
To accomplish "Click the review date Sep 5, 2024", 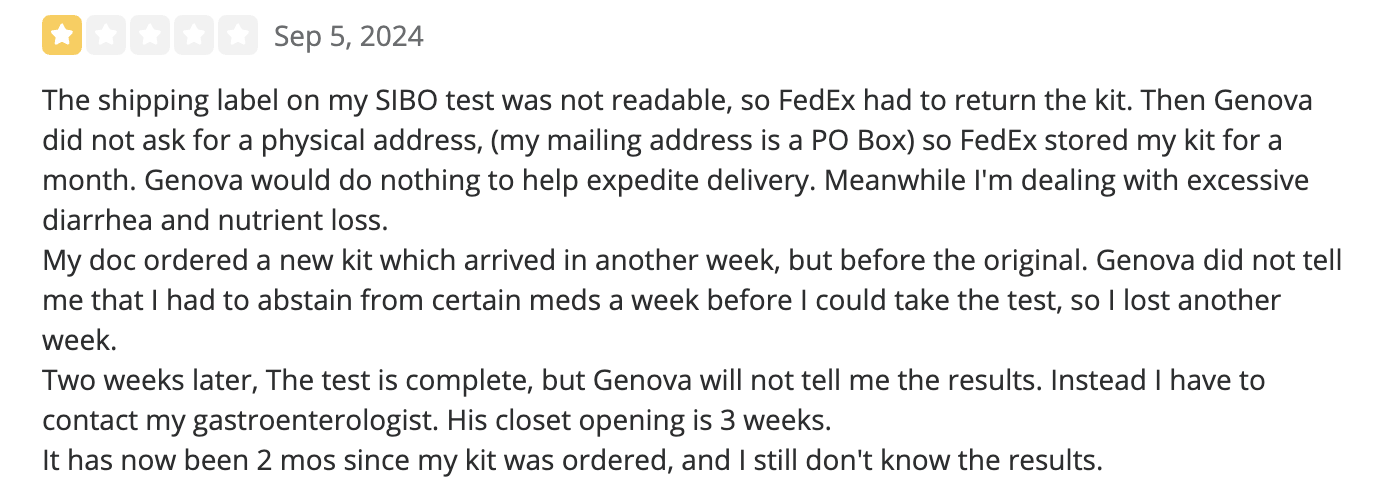I will tap(349, 37).
